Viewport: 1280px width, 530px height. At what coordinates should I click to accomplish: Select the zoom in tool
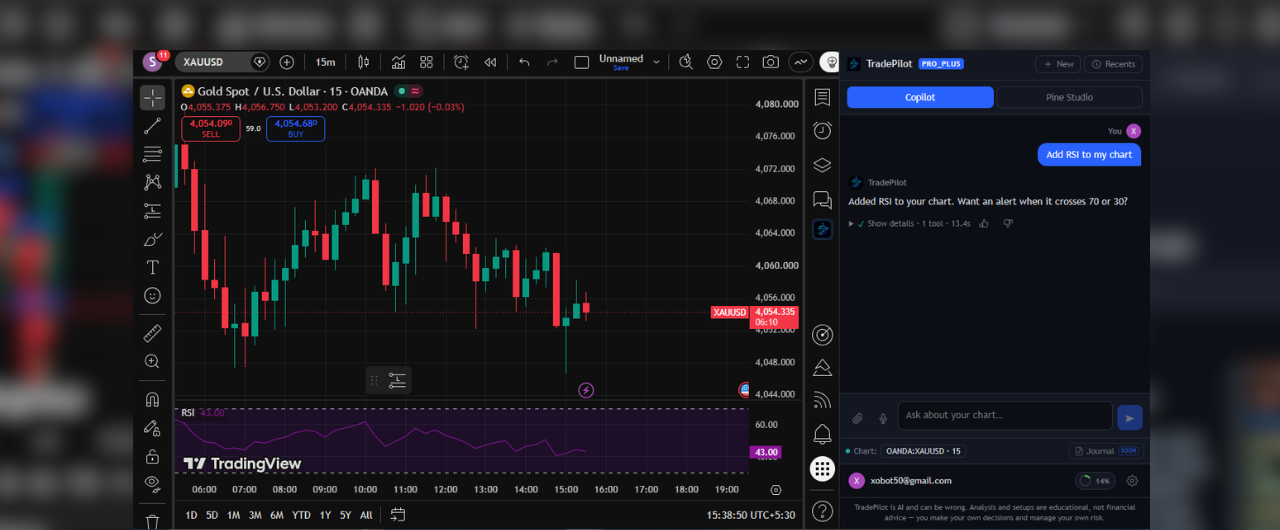(152, 361)
